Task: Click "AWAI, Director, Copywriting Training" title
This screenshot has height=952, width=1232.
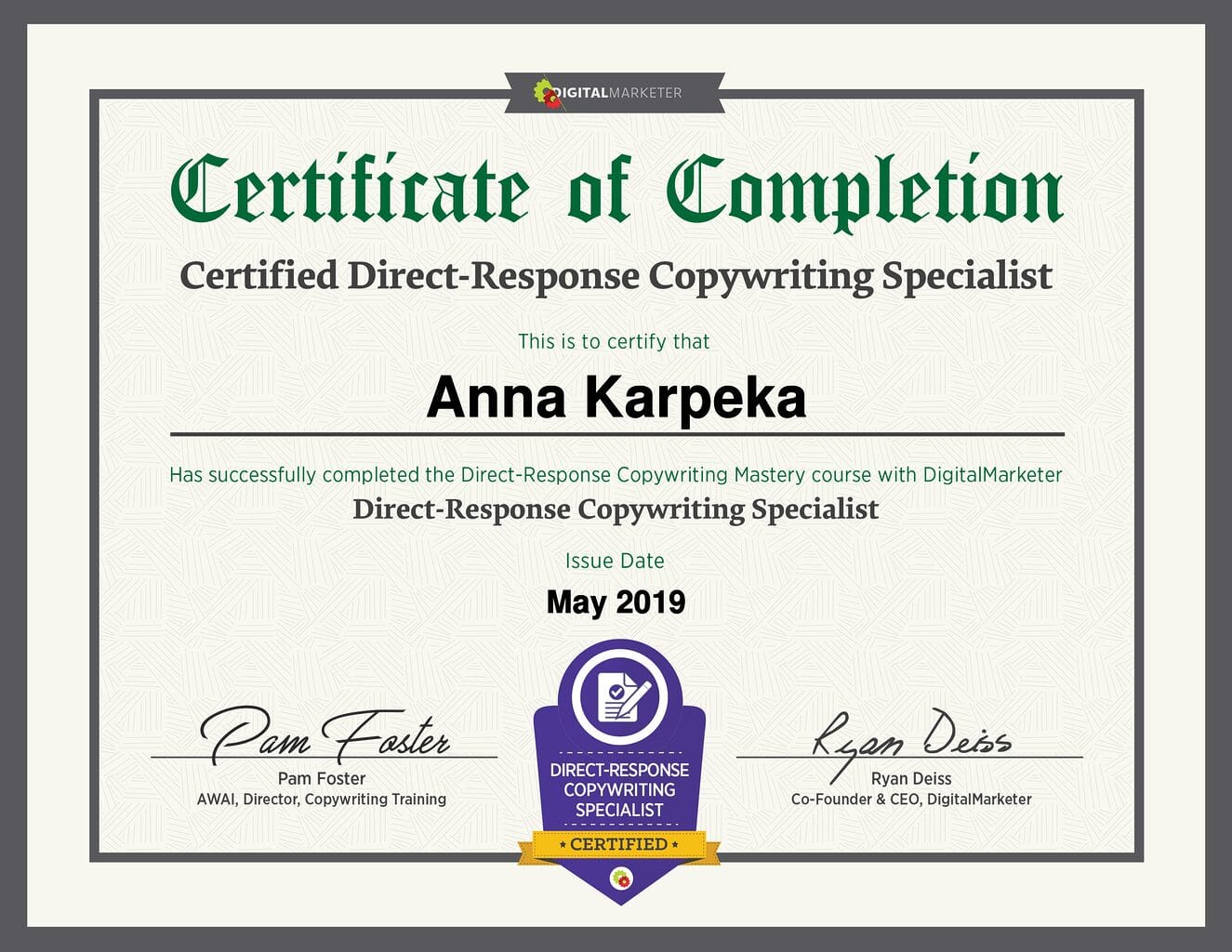Action: 322,799
